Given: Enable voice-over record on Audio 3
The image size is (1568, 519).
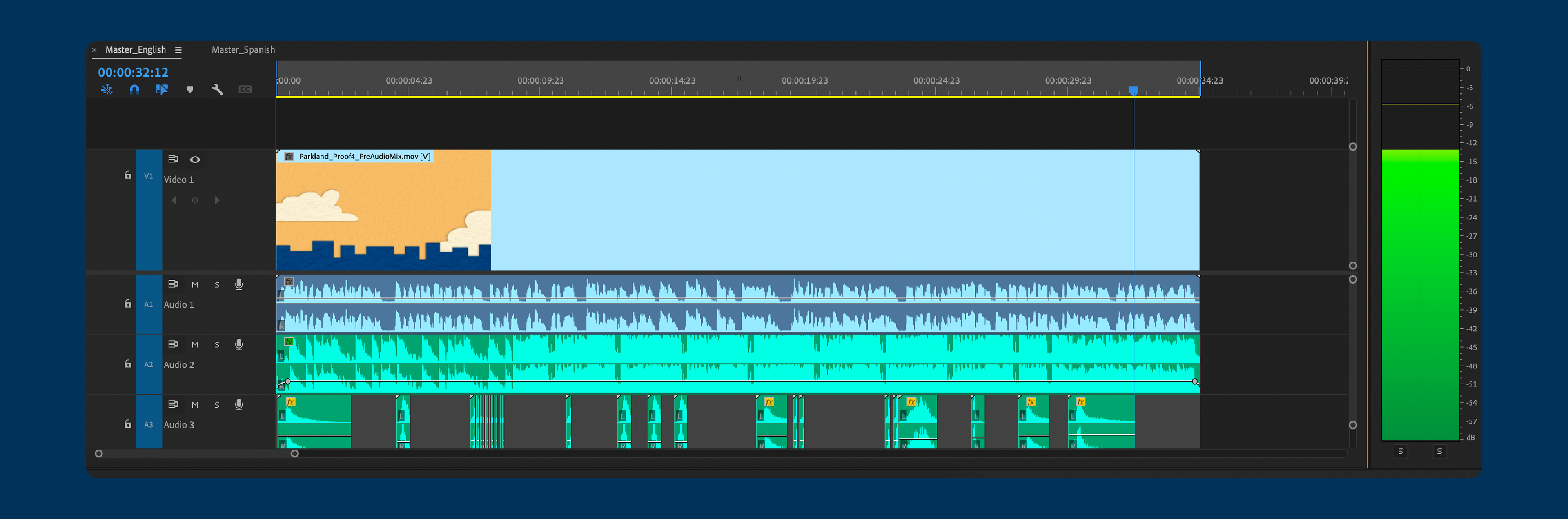Looking at the screenshot, I should pyautogui.click(x=238, y=405).
